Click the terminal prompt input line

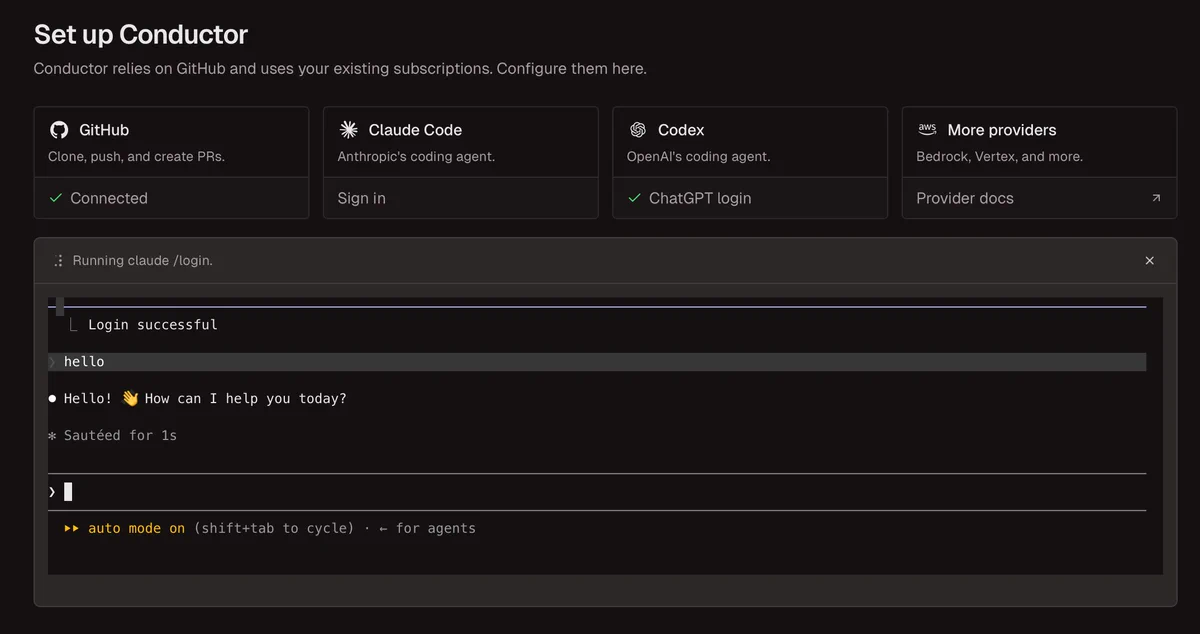pyautogui.click(x=597, y=492)
